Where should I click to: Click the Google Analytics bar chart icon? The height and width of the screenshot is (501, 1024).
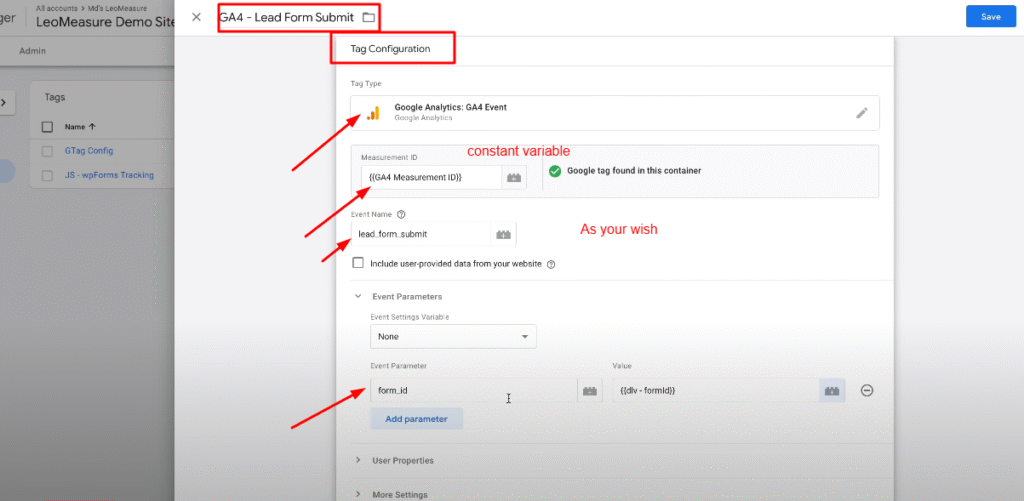[373, 113]
